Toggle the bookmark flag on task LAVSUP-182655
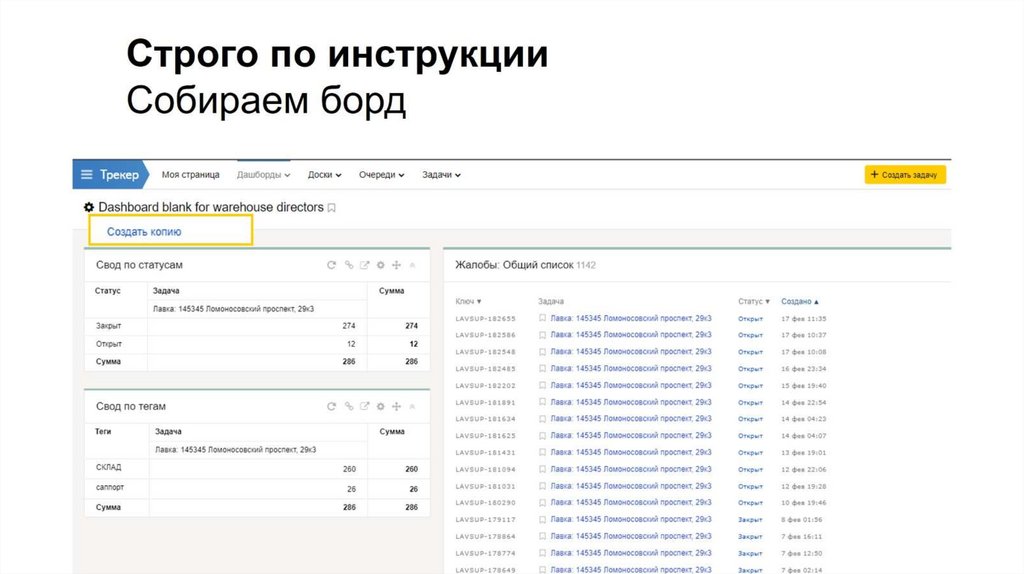 click(x=542, y=318)
